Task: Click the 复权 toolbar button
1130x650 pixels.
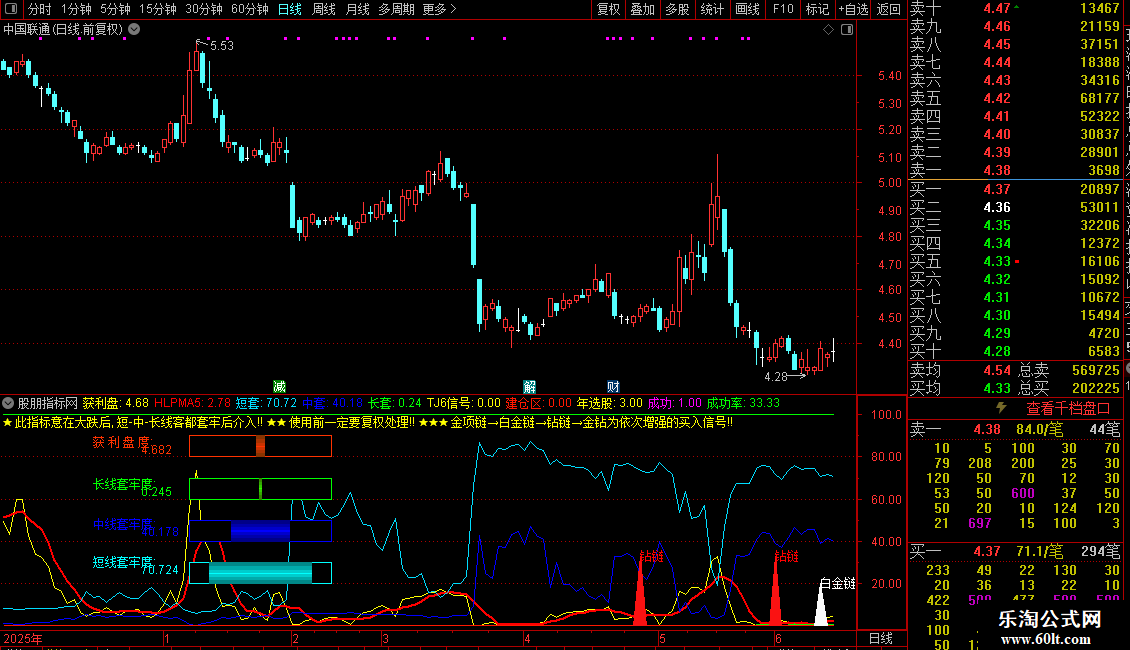Action: (x=608, y=9)
